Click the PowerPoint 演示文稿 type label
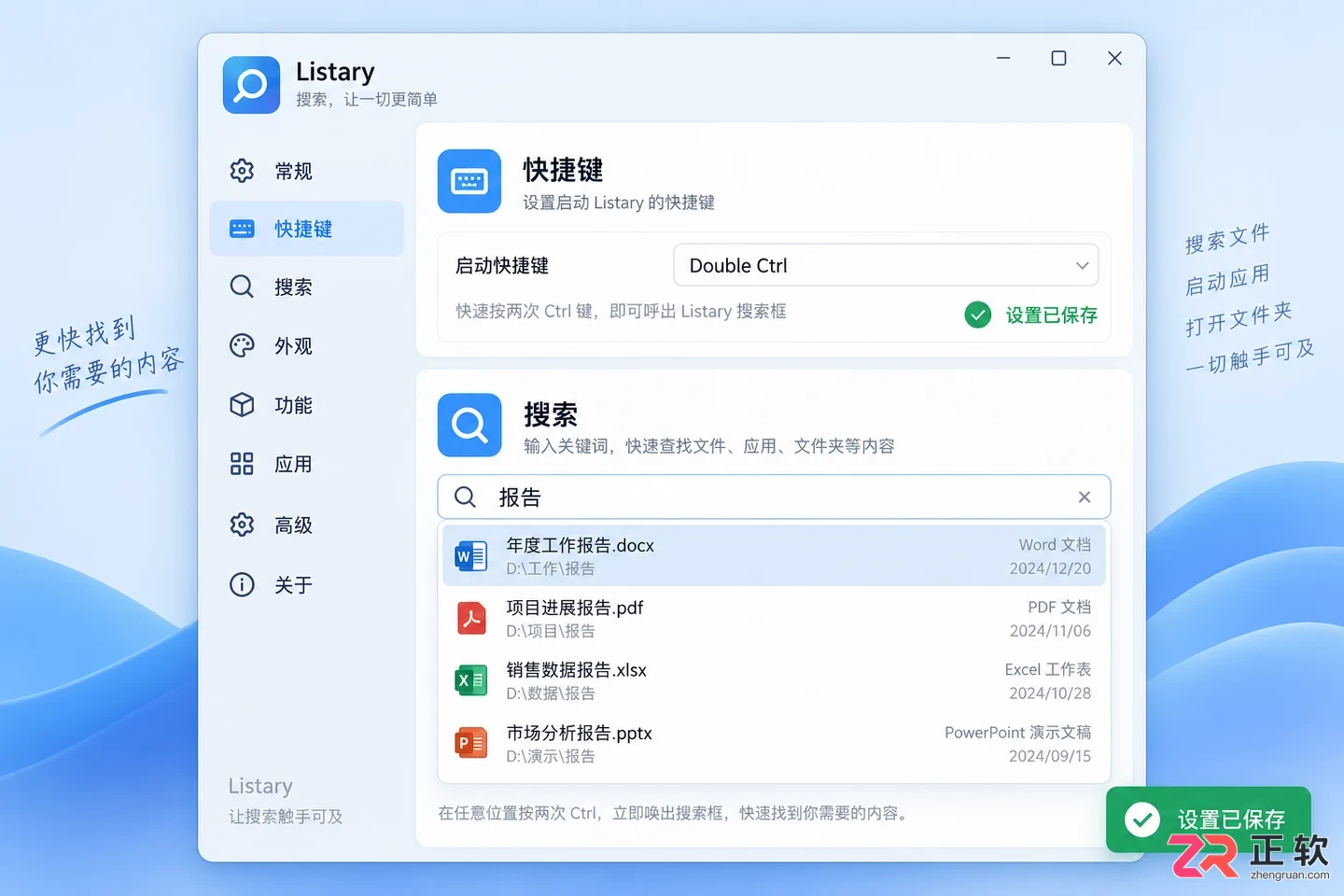Screen dimensions: 1344x896 pyautogui.click(x=1017, y=733)
